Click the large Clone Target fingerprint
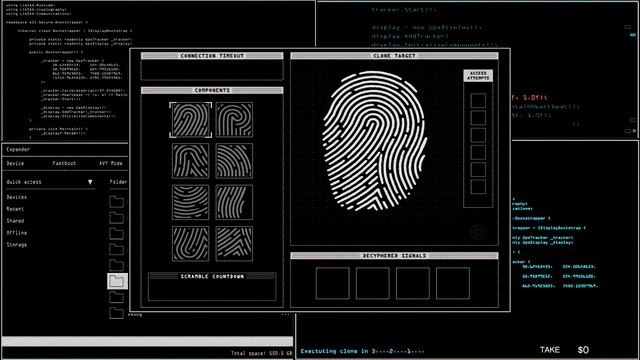Viewport: 640px width, 360px height. click(375, 141)
